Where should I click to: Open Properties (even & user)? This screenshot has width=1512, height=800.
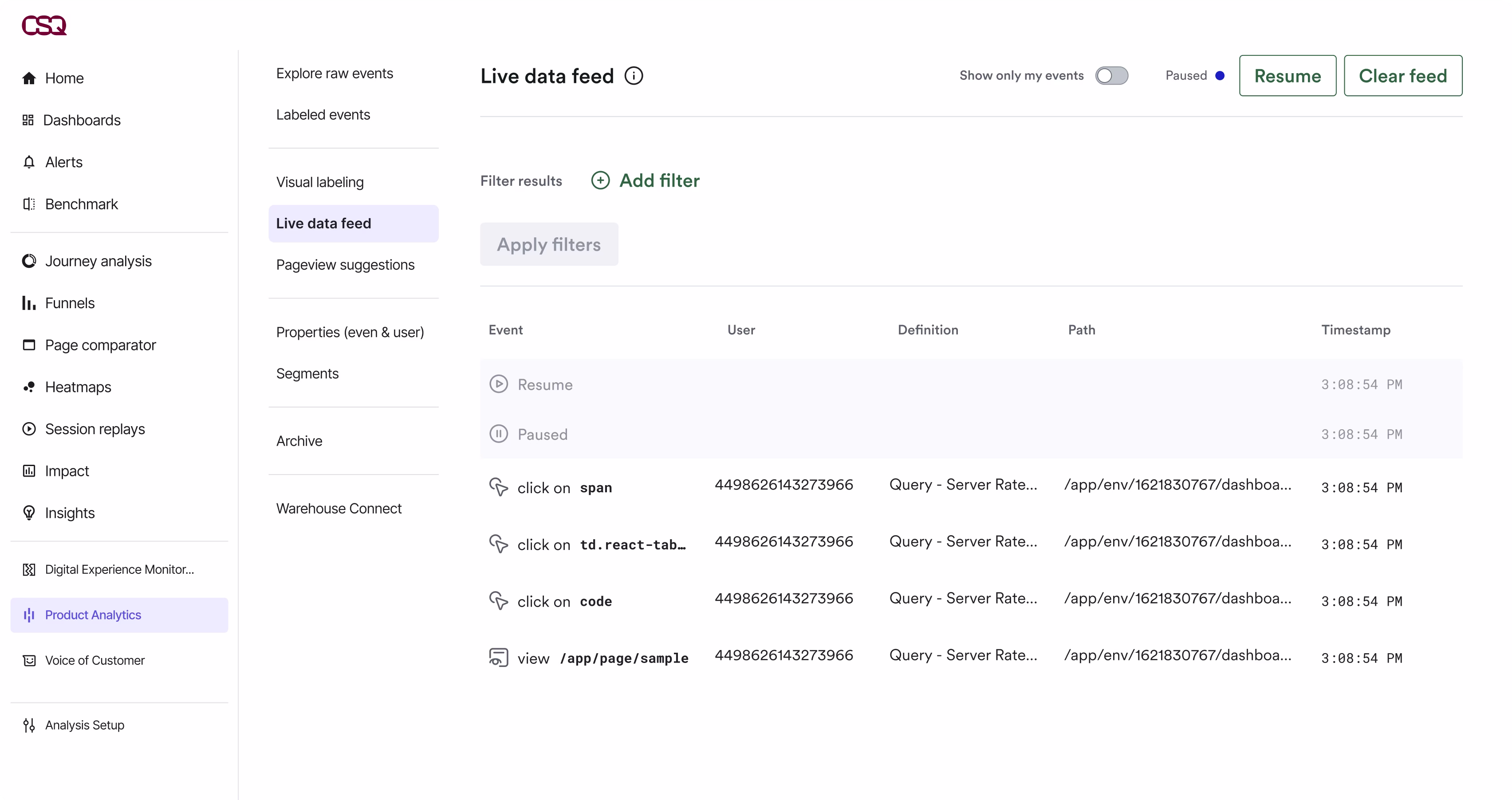click(x=350, y=333)
